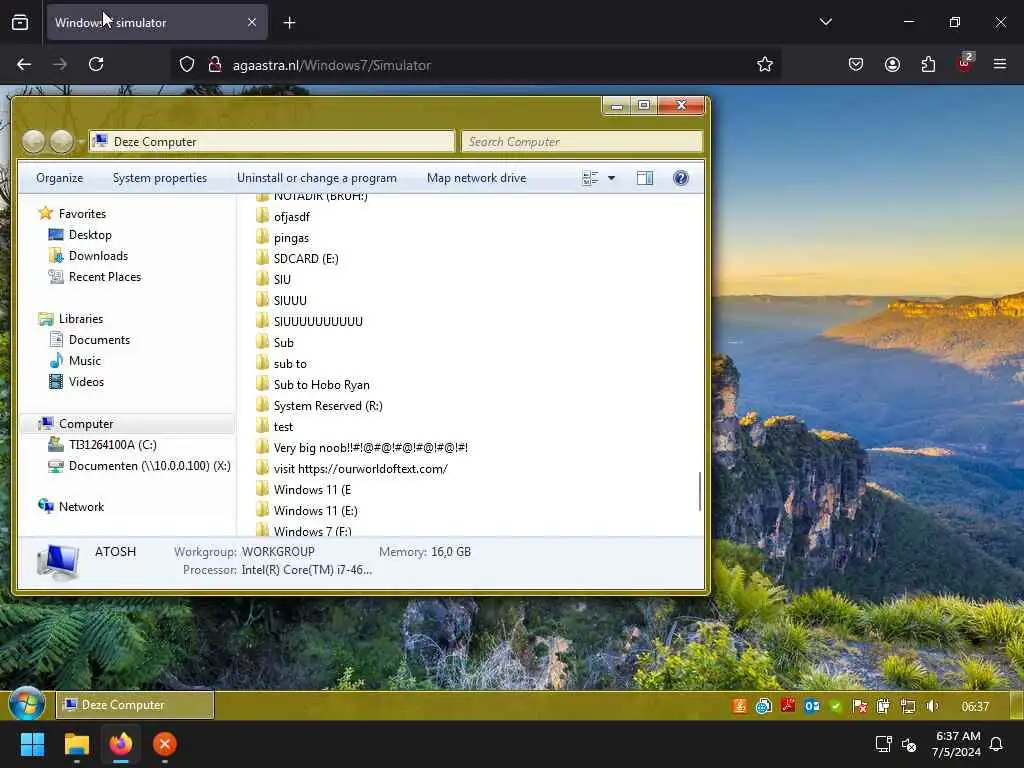
Task: Open the Action Center flag tray icon
Action: (860, 706)
